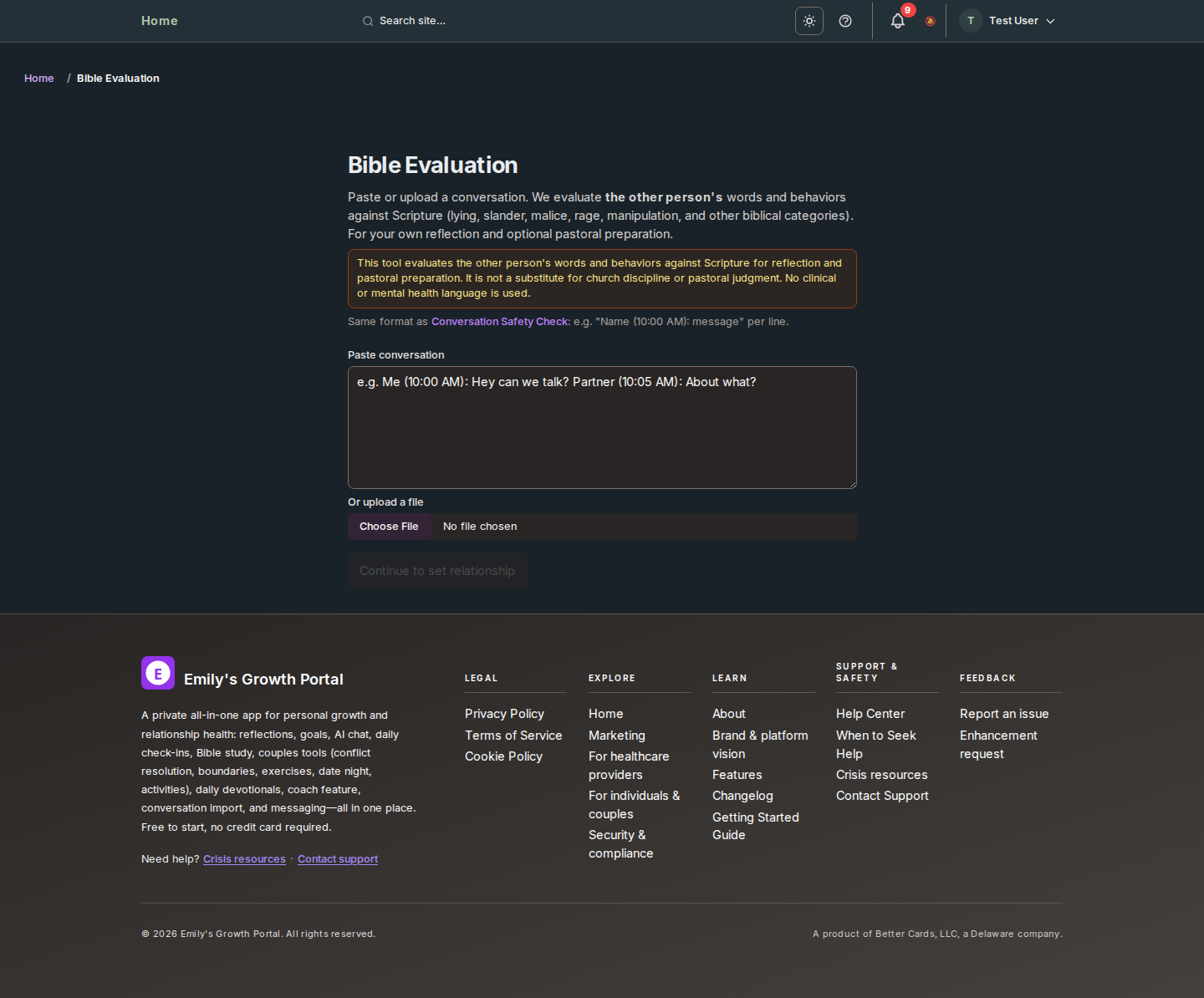
Task: Click the Test User avatar circle
Action: 970,21
